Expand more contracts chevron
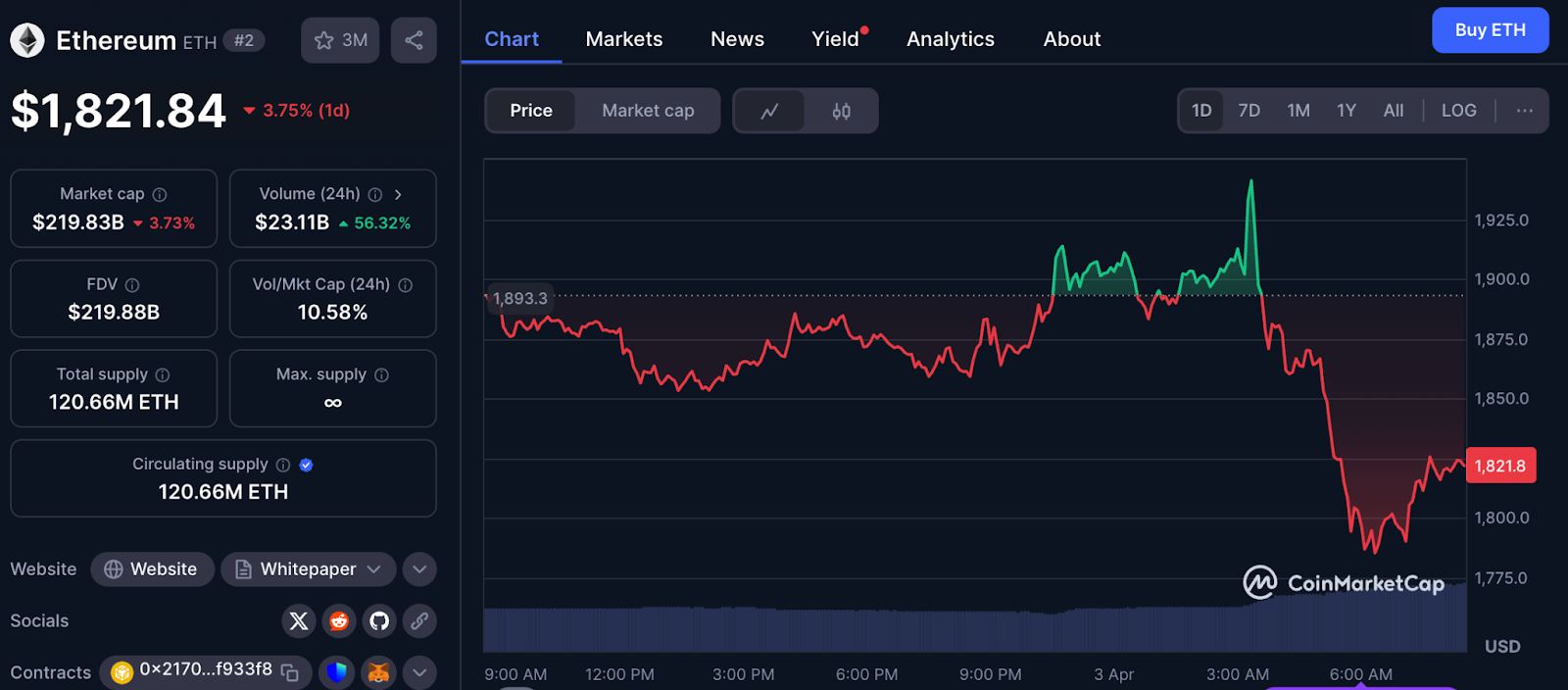This screenshot has width=1568, height=690. 419,672
